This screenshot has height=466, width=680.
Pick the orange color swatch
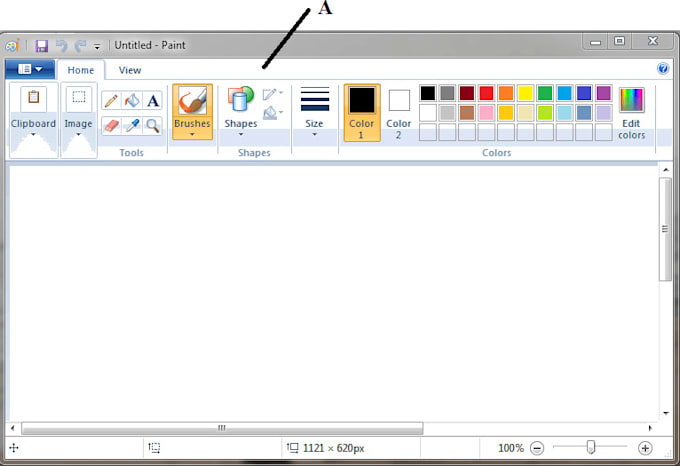click(x=506, y=93)
